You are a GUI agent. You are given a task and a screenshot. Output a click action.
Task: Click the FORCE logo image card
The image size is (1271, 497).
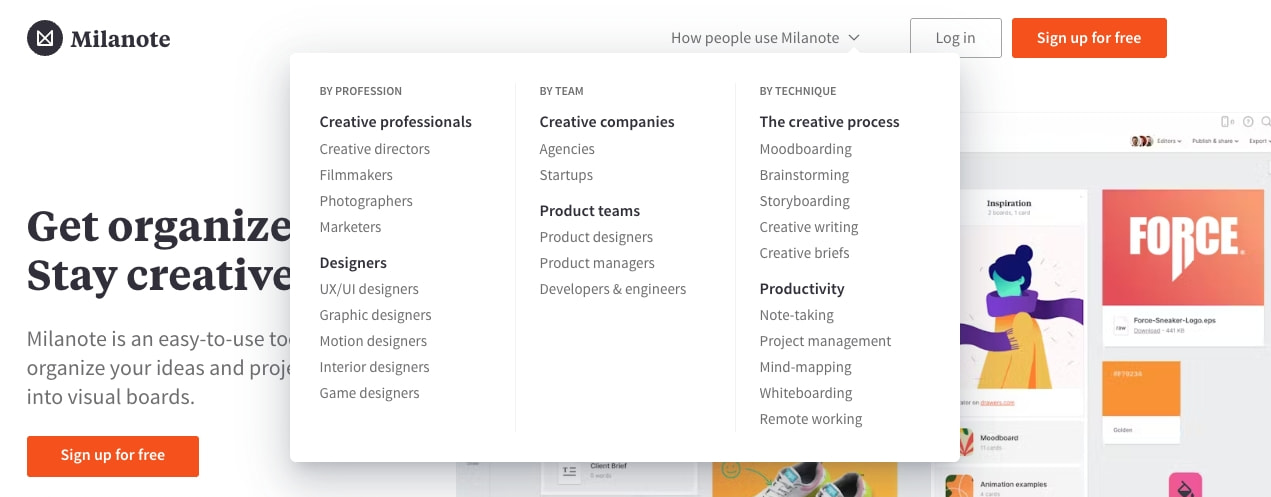point(1182,247)
